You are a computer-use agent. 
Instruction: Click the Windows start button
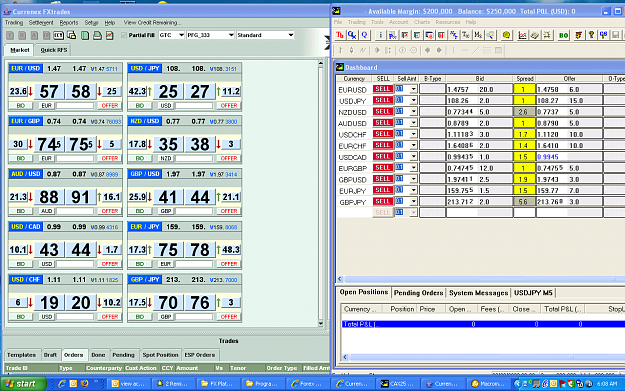23,384
